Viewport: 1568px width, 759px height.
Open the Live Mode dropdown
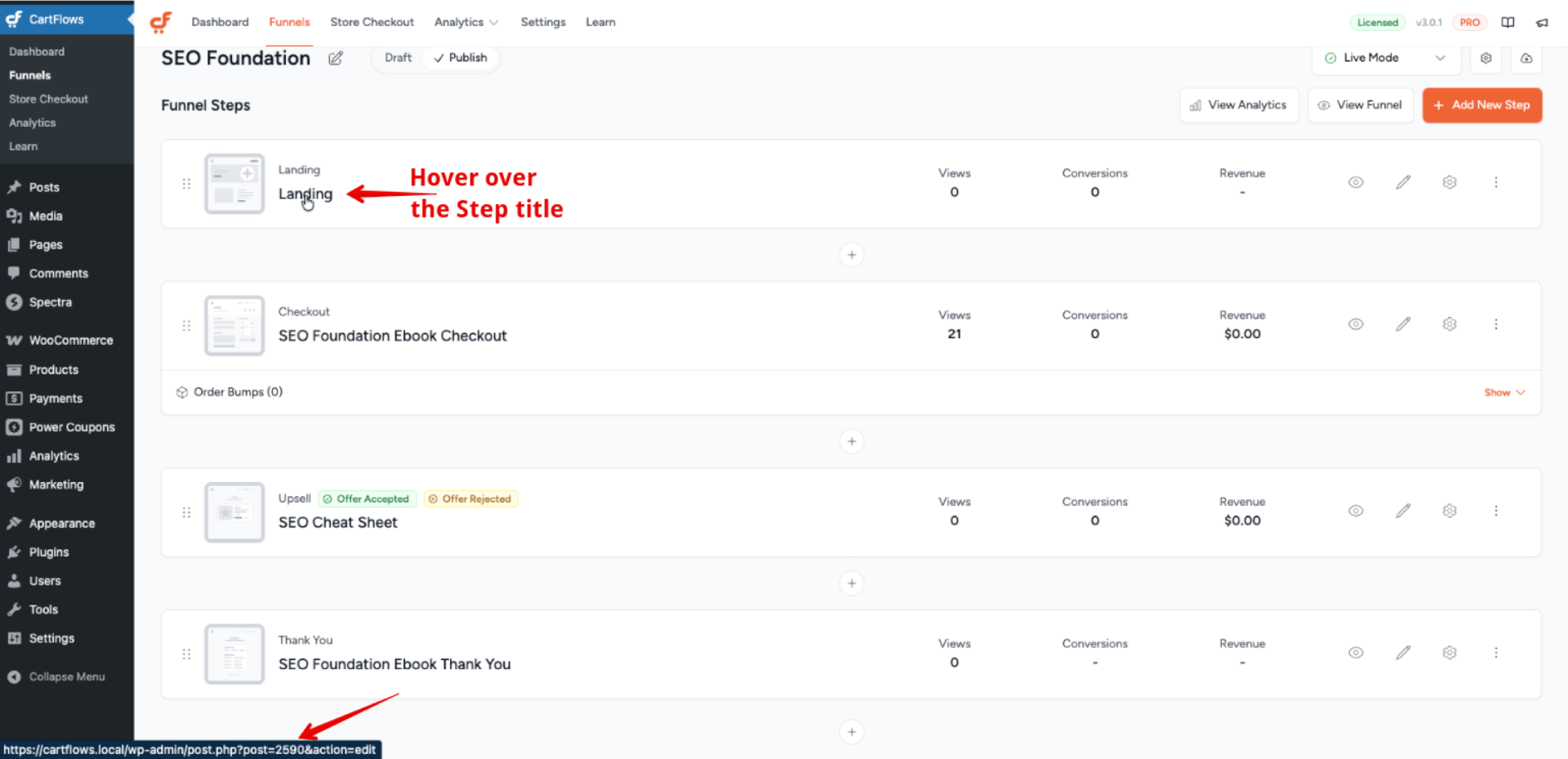pyautogui.click(x=1386, y=58)
